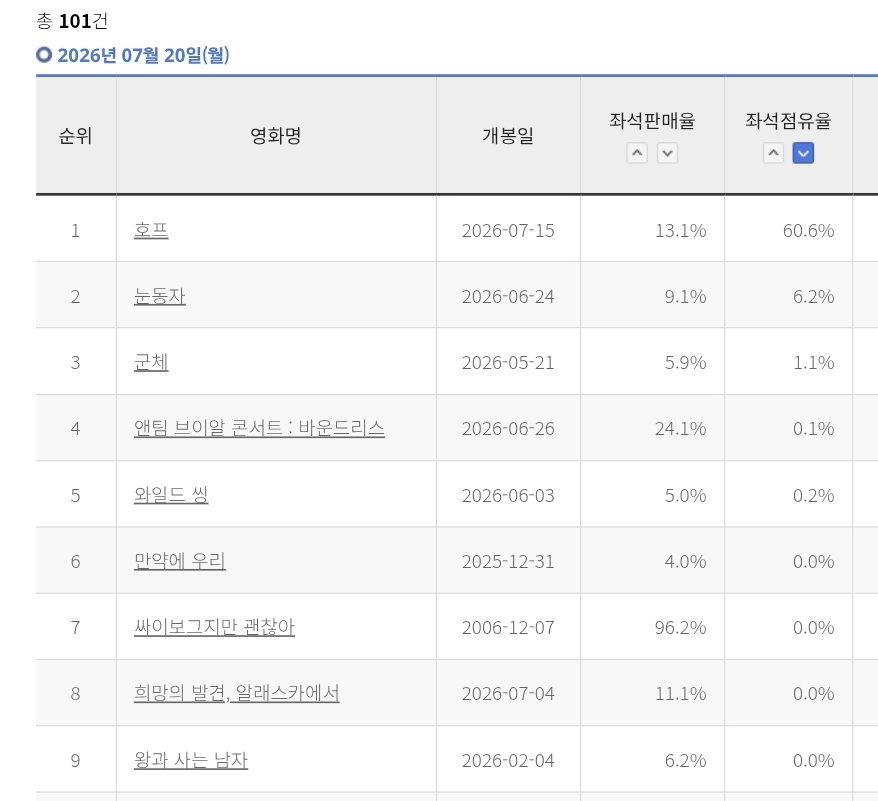Click the 2026년 07월 20일(월) date heading

click(x=143, y=55)
